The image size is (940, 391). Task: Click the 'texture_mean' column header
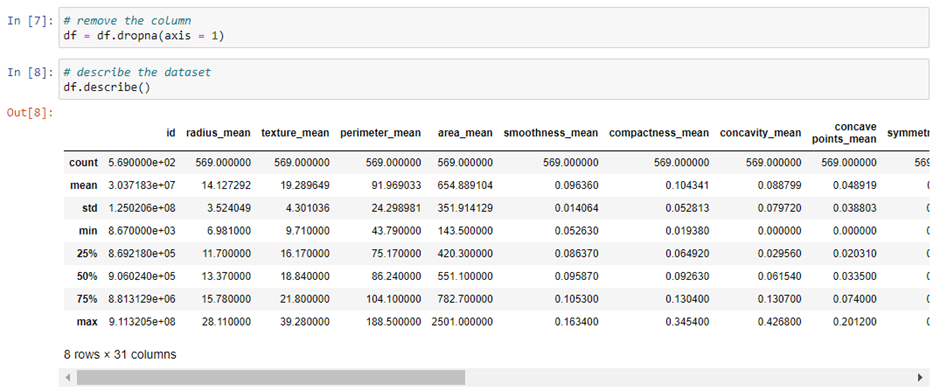(295, 133)
